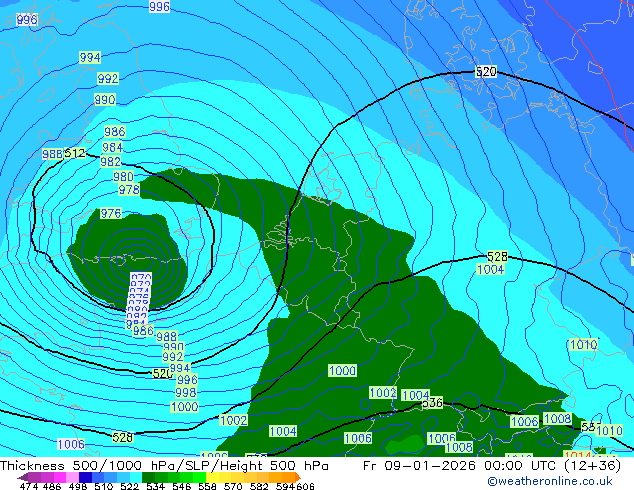Click the '1002' label at the green area's western edge
Image resolution: width=634 pixels, height=490 pixels.
(x=233, y=420)
